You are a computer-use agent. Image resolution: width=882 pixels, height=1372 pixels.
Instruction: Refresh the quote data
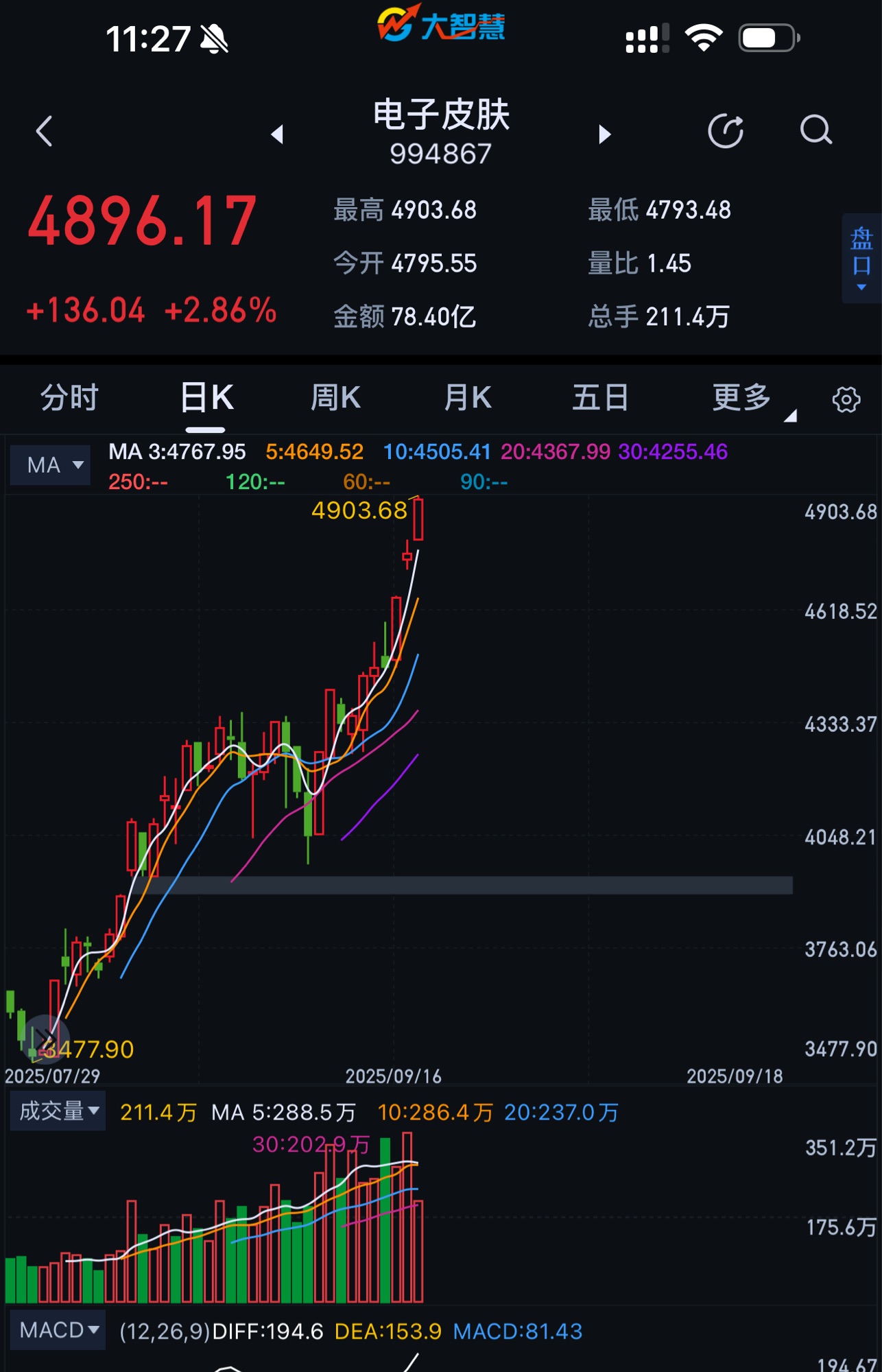(726, 131)
